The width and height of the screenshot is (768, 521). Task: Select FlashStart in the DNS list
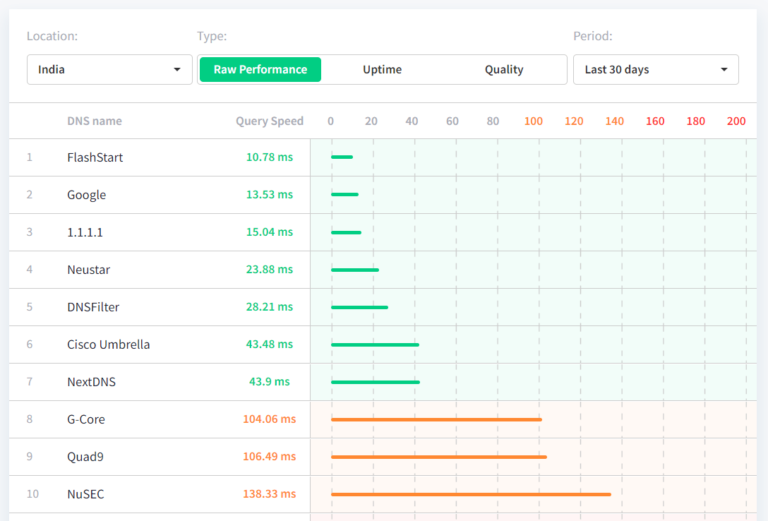[x=95, y=157]
